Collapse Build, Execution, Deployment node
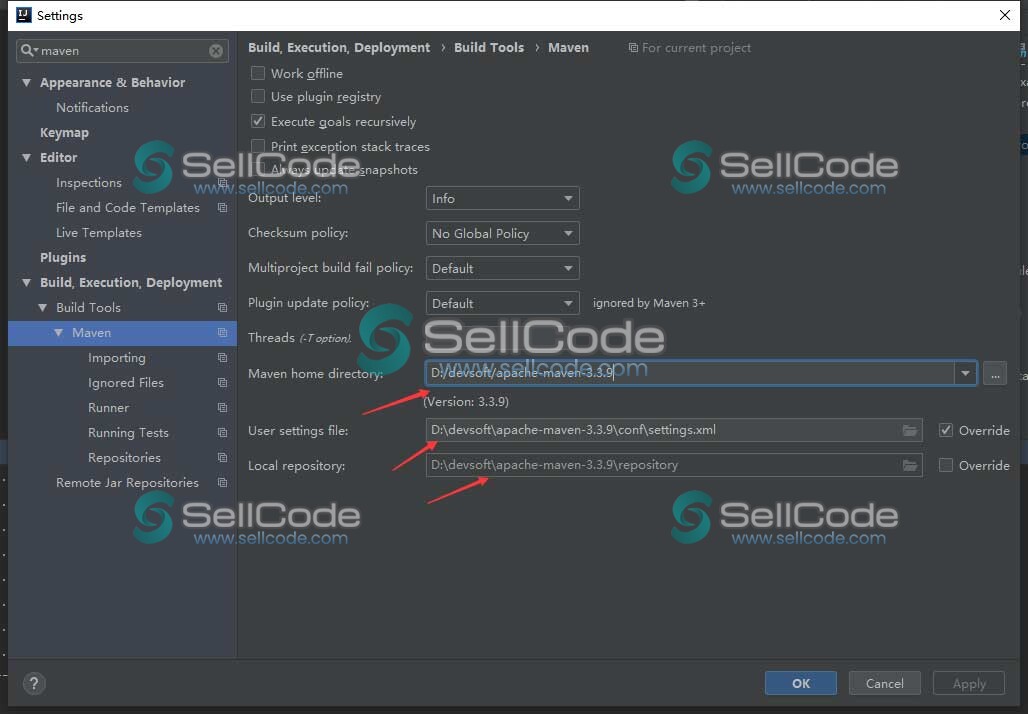Image resolution: width=1028 pixels, height=714 pixels. pos(26,283)
